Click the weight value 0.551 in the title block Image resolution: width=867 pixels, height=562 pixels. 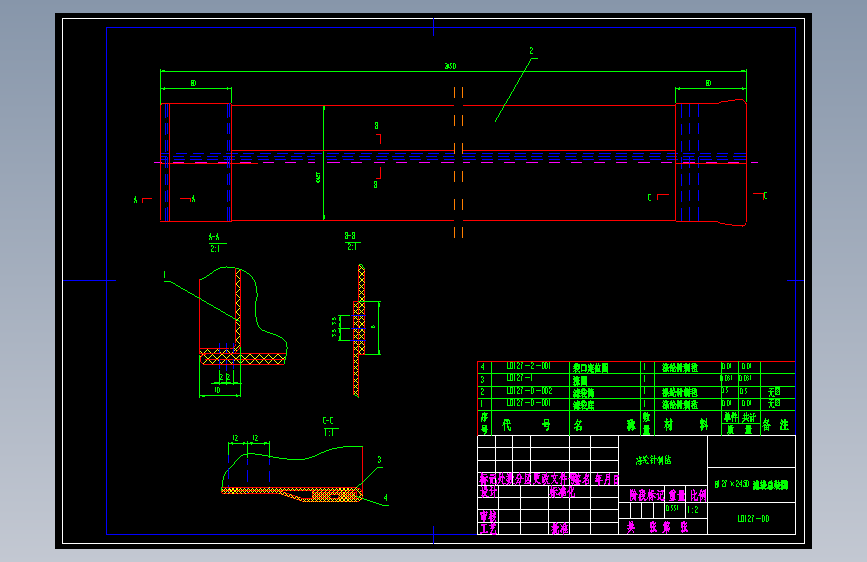[672, 508]
